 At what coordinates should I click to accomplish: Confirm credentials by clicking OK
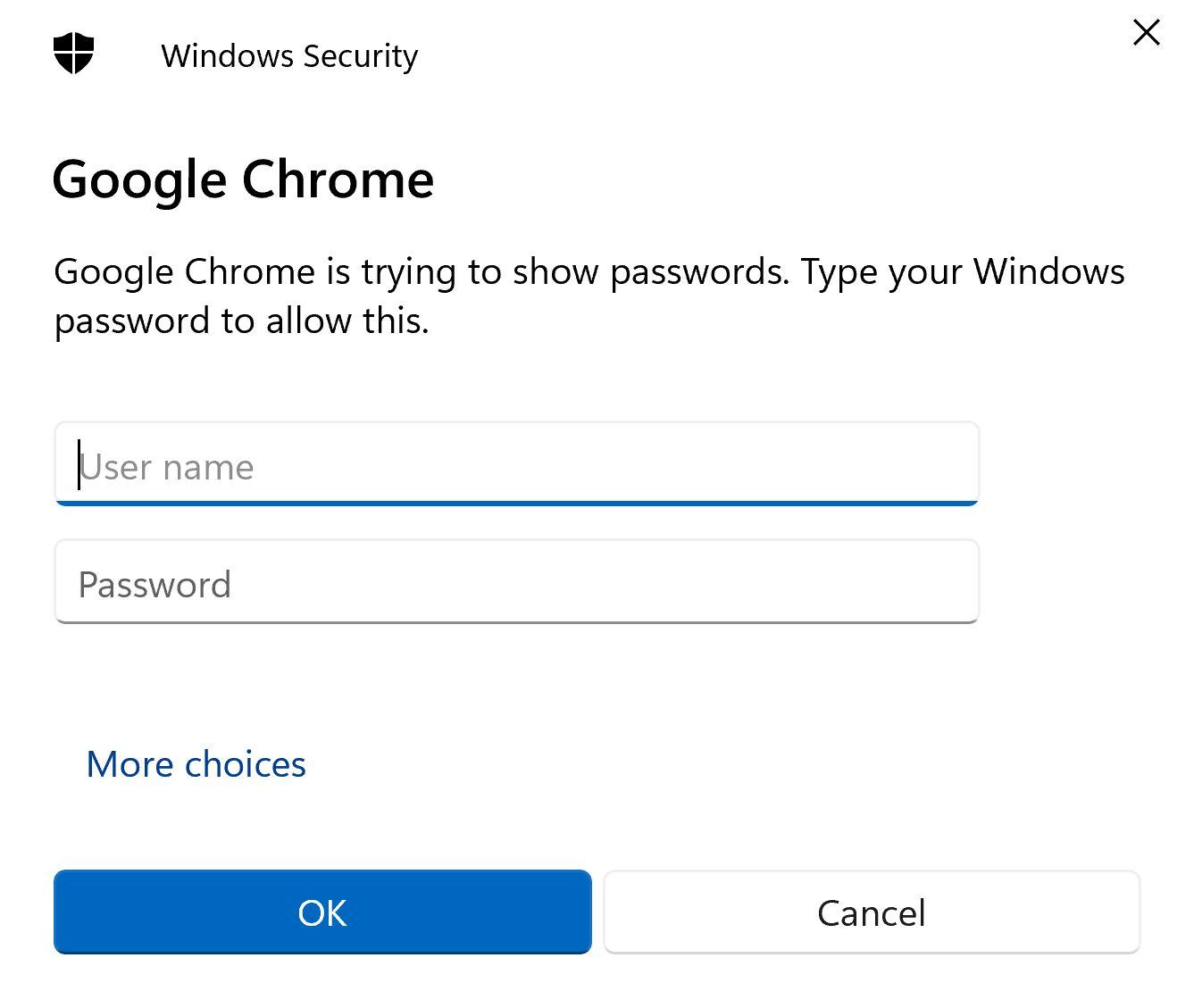pos(323,912)
